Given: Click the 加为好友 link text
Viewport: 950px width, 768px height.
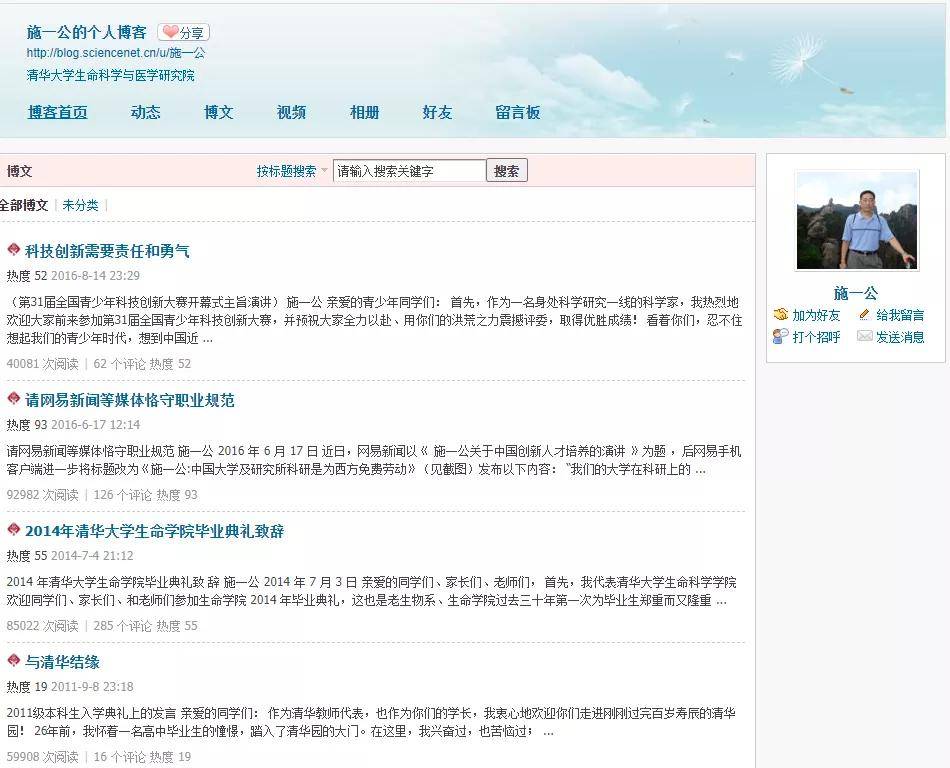Looking at the screenshot, I should click(816, 315).
